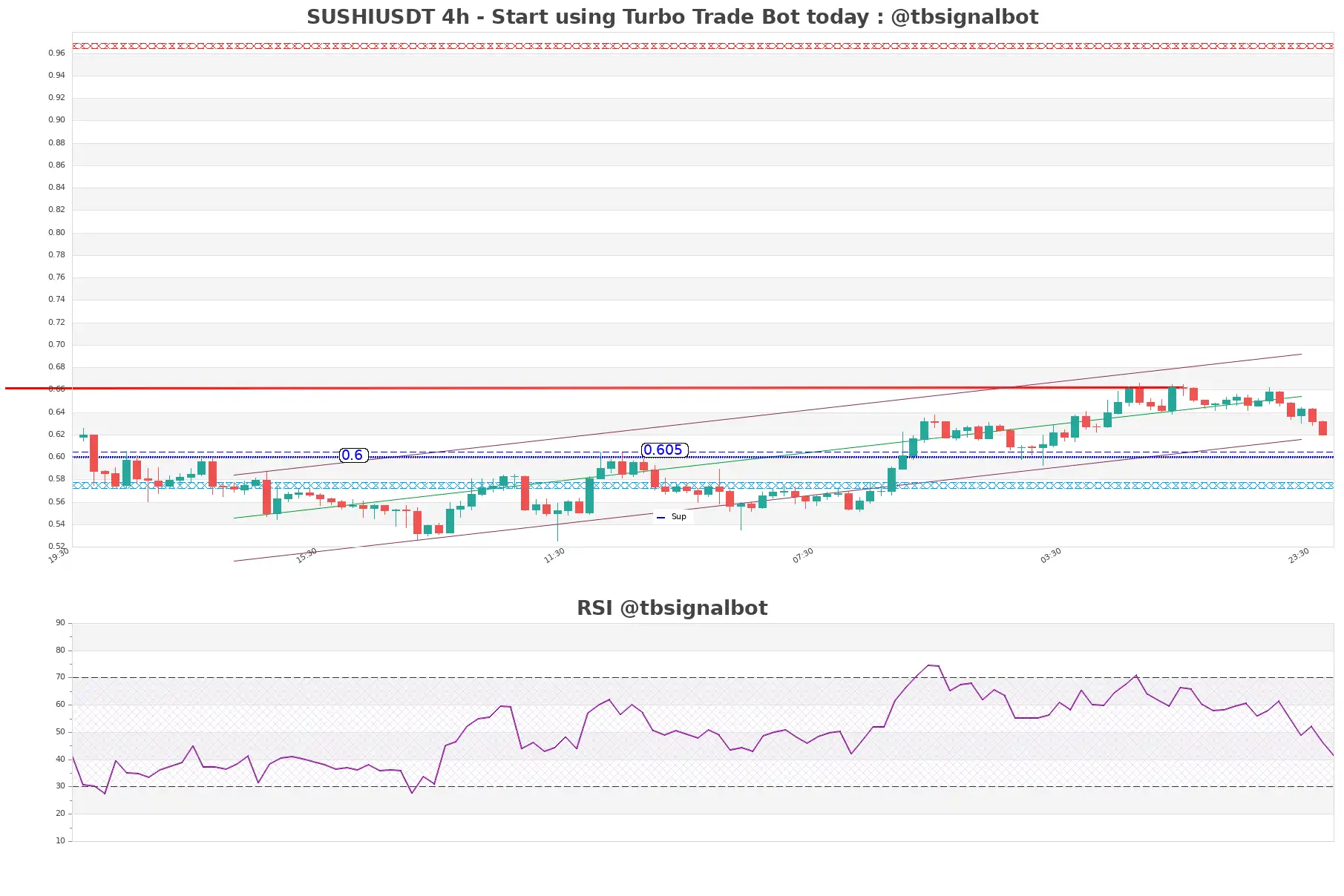The width and height of the screenshot is (1344, 896).
Task: Click the 0.58 price axis label
Action: pyautogui.click(x=56, y=478)
